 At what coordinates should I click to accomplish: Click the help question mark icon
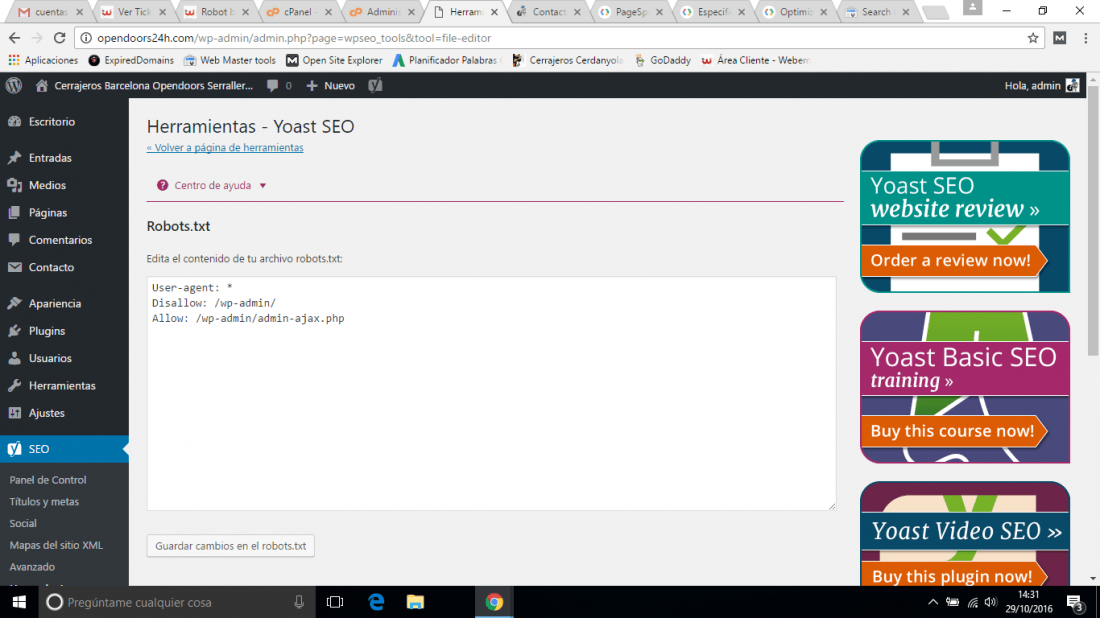[x=163, y=185]
